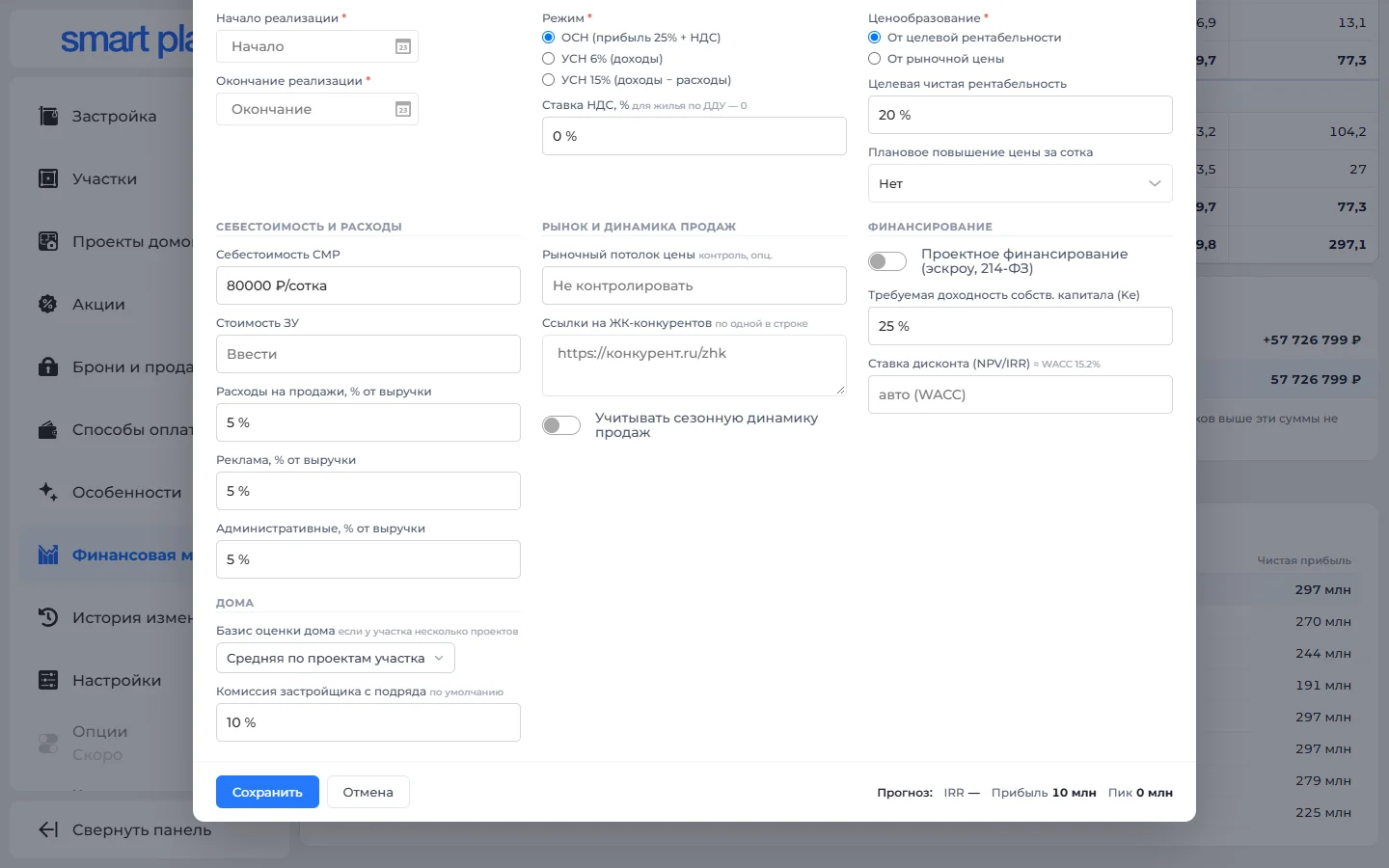Click the Ссылки на ЖК-конкурентов textarea

pyautogui.click(x=694, y=366)
